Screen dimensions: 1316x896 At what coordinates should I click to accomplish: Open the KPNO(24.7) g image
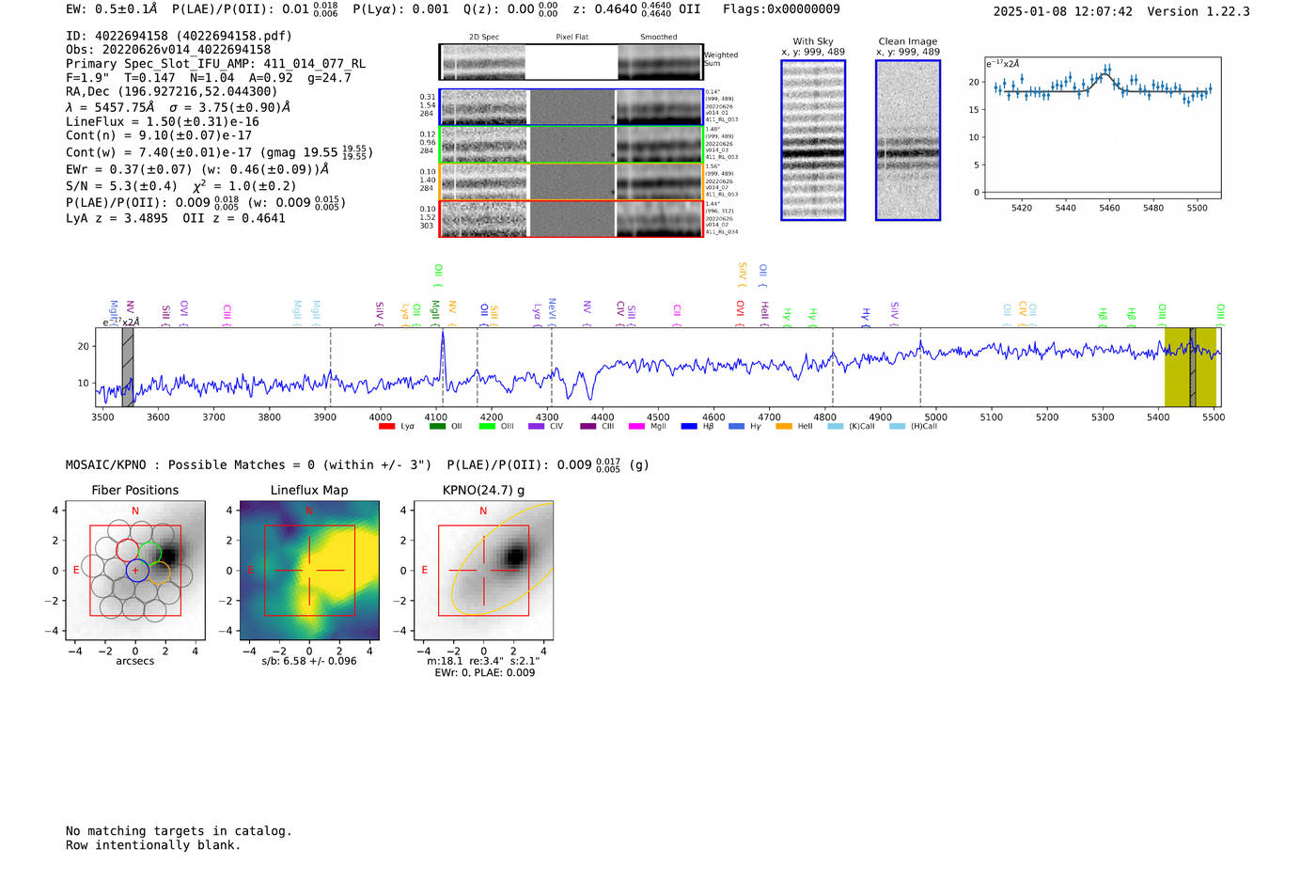point(483,571)
